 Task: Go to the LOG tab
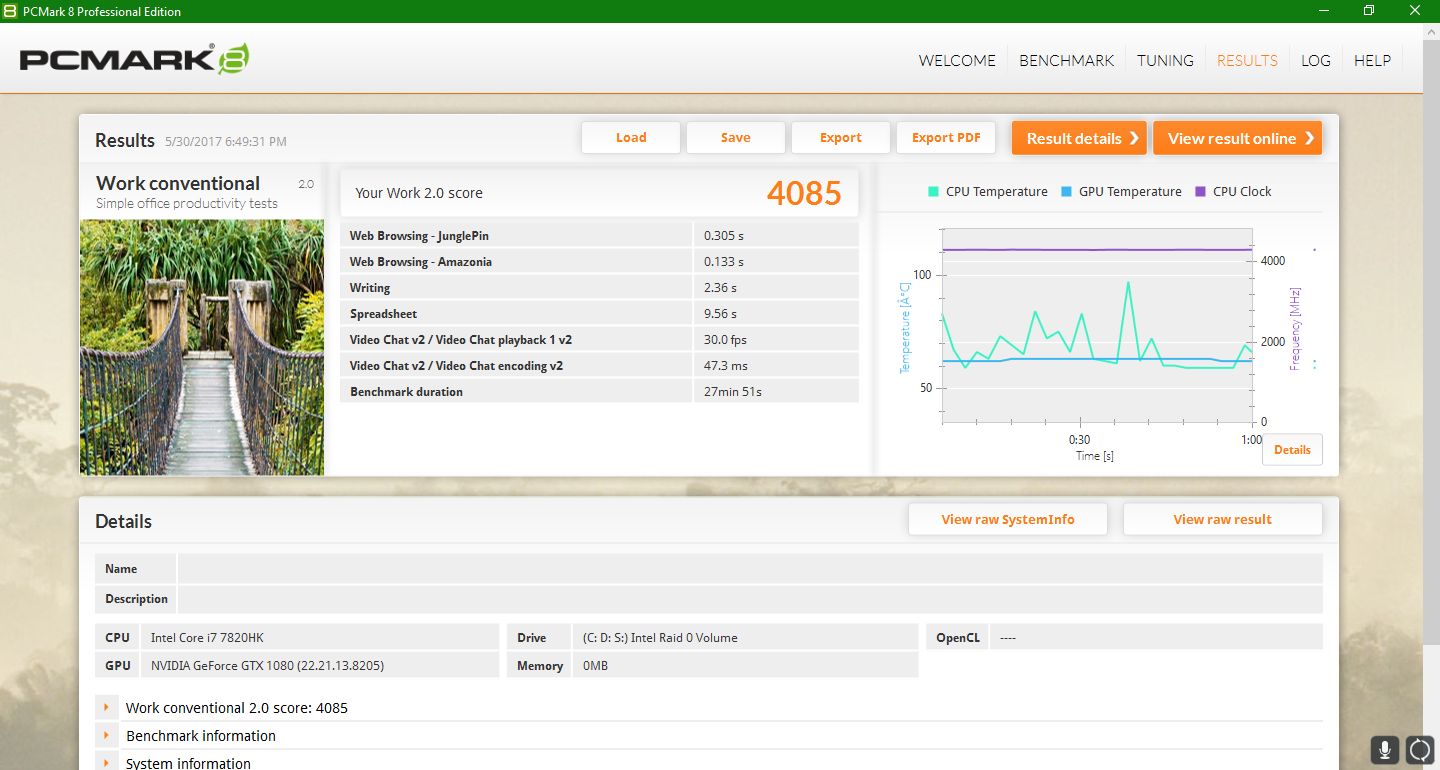(x=1316, y=61)
